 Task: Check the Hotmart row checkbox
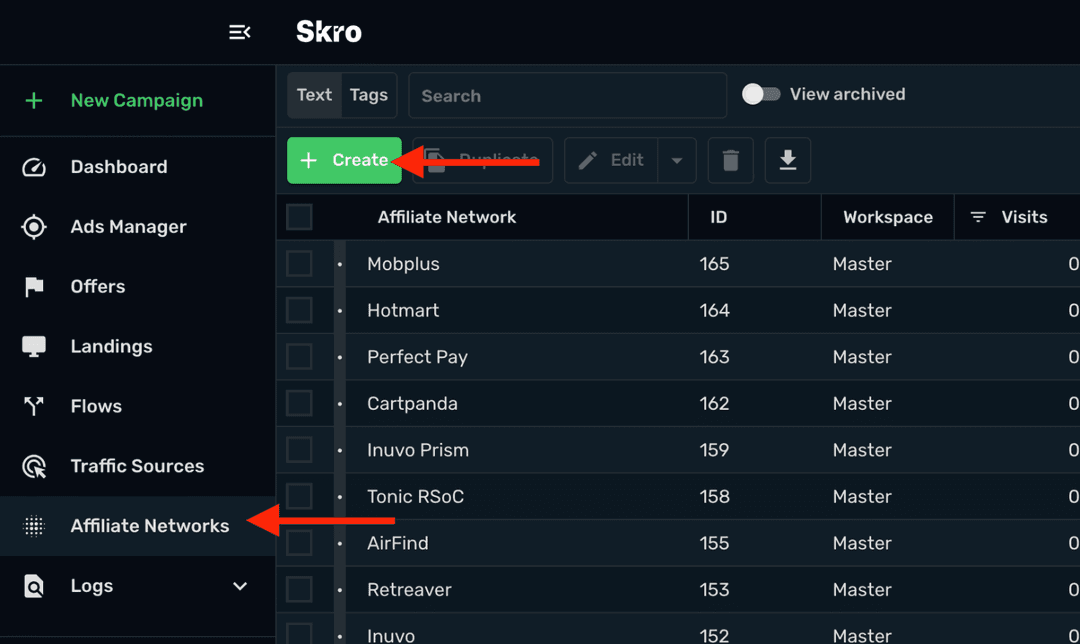tap(299, 311)
